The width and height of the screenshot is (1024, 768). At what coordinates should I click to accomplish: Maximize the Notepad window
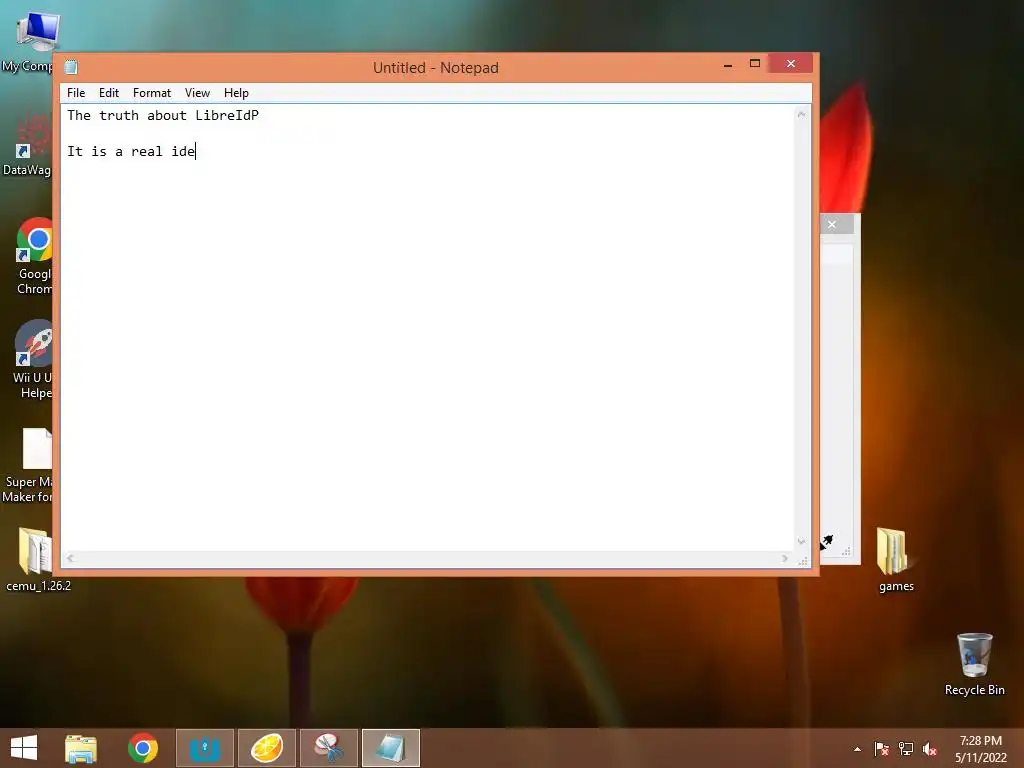click(x=755, y=63)
